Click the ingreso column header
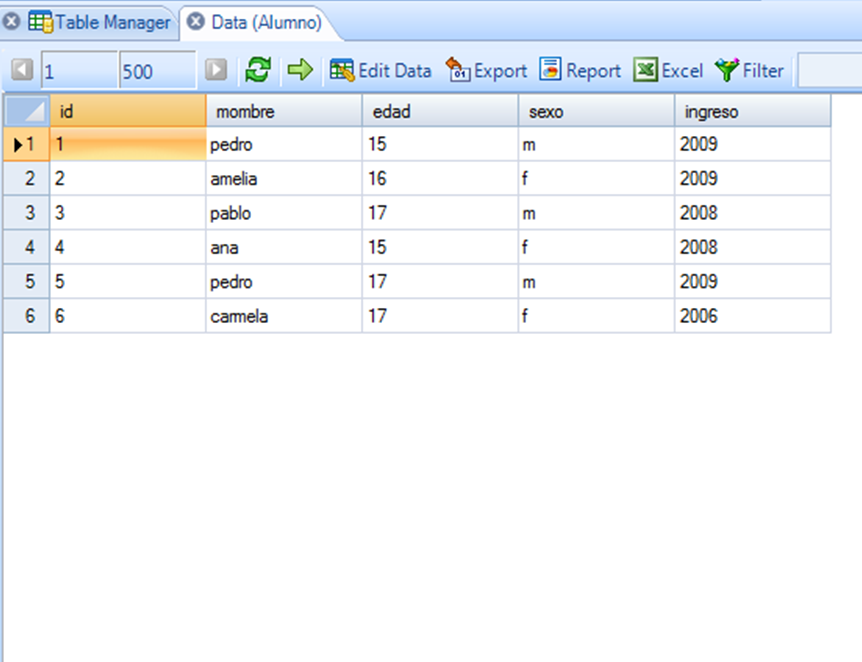Screen dimensions: 862x662 [x=752, y=111]
